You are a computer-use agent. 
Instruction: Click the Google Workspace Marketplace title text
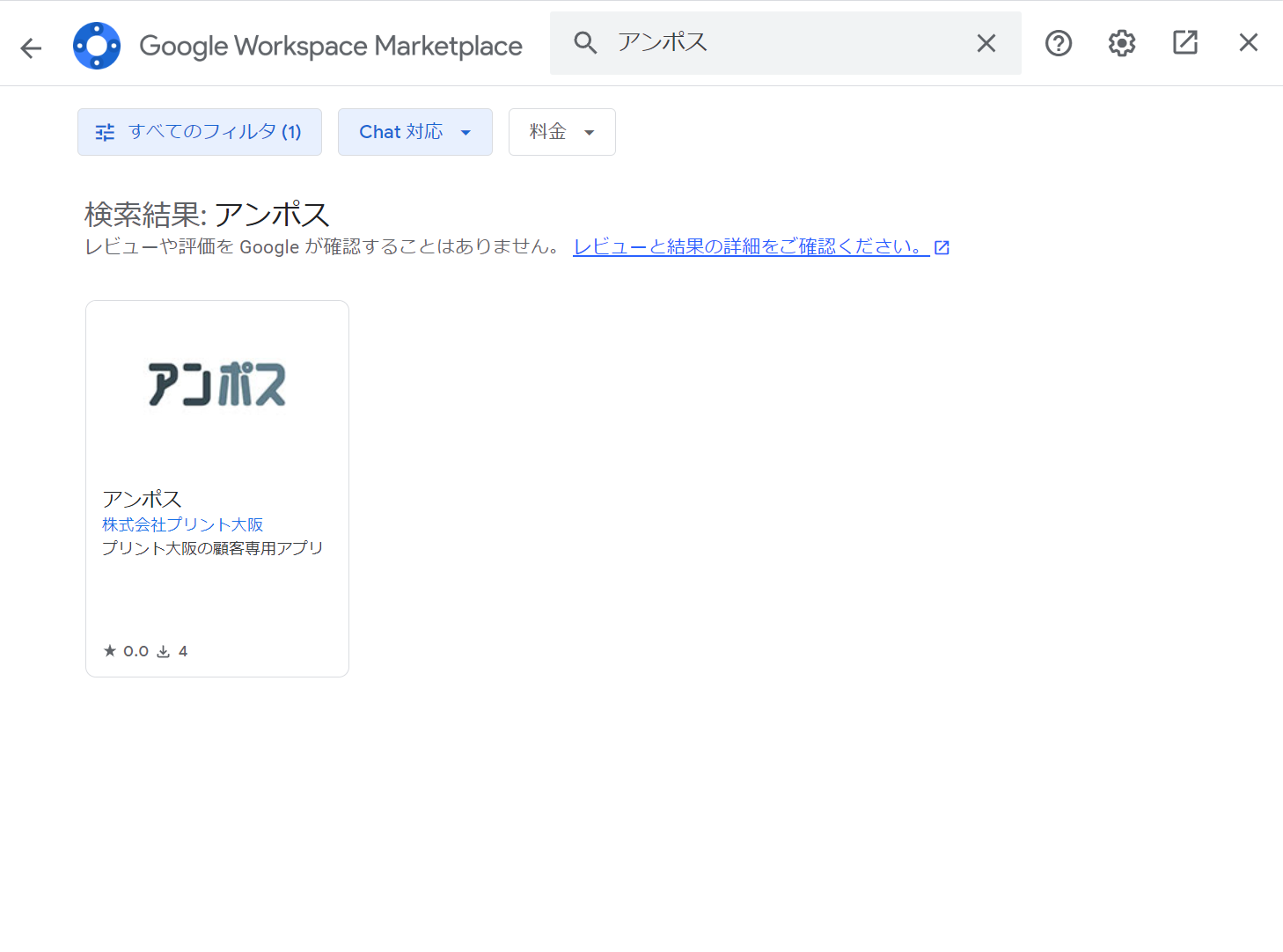click(331, 46)
